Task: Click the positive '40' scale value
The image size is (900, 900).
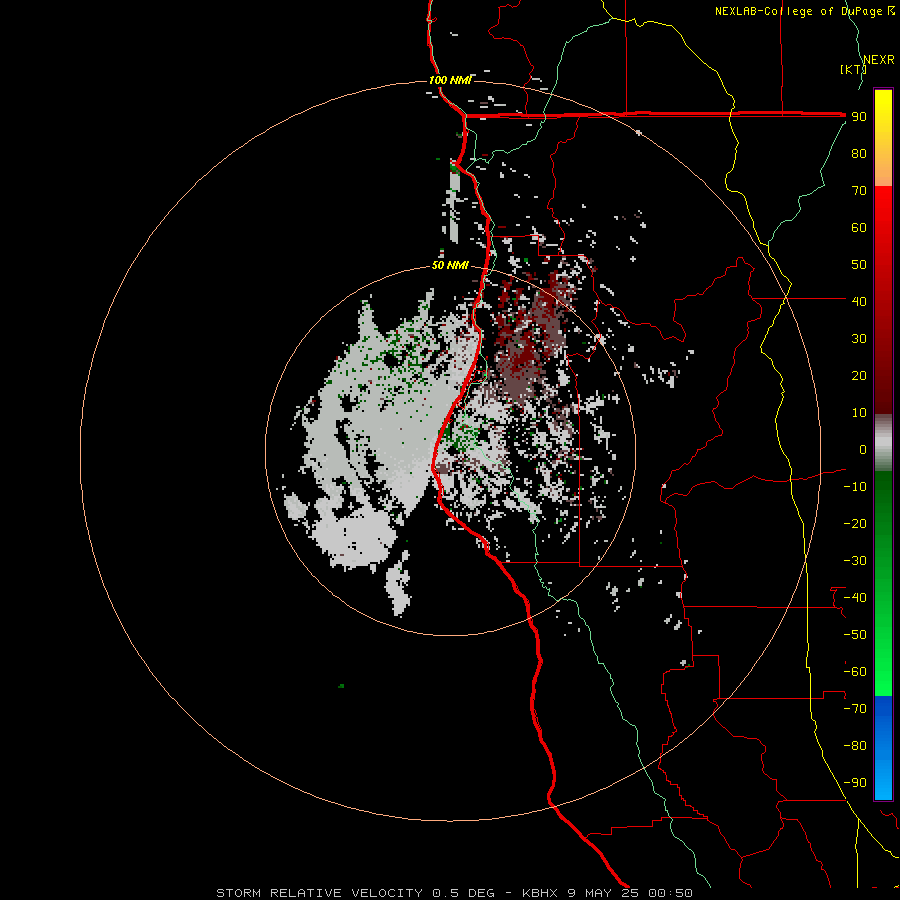Action: tap(859, 301)
